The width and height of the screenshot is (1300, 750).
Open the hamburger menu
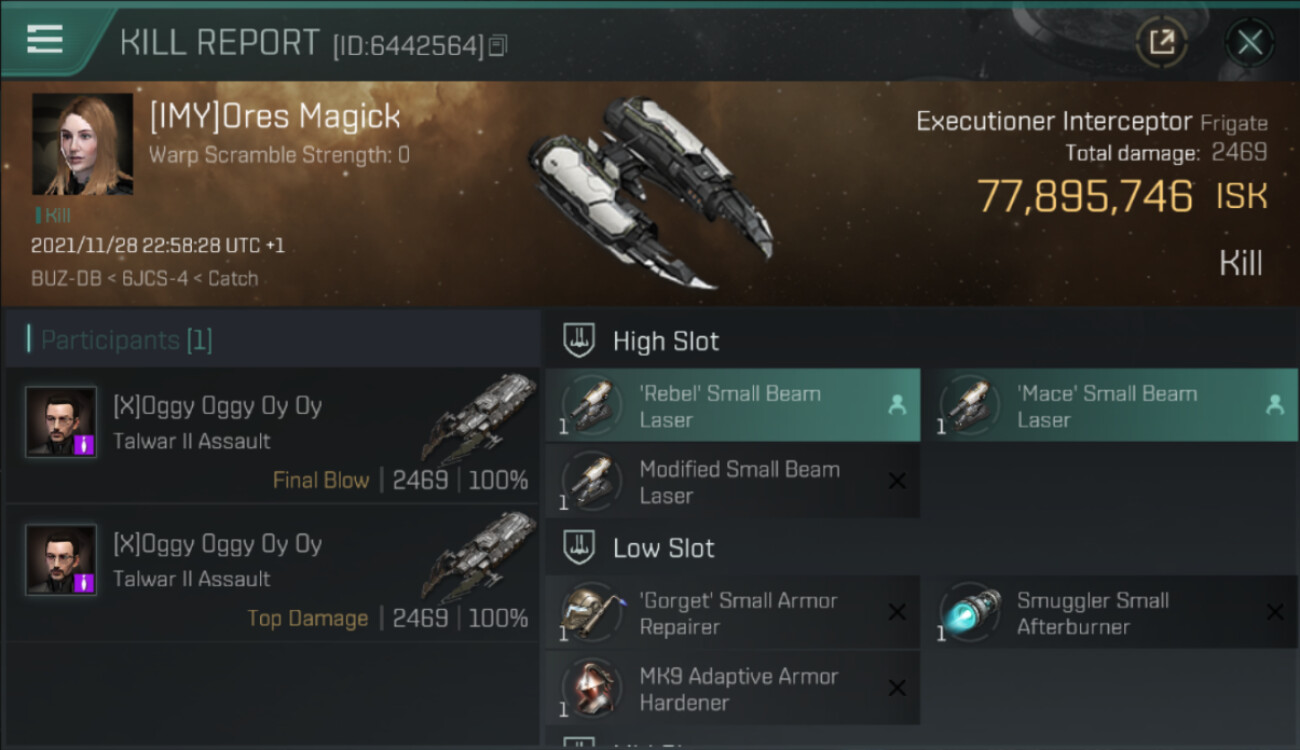coord(45,39)
